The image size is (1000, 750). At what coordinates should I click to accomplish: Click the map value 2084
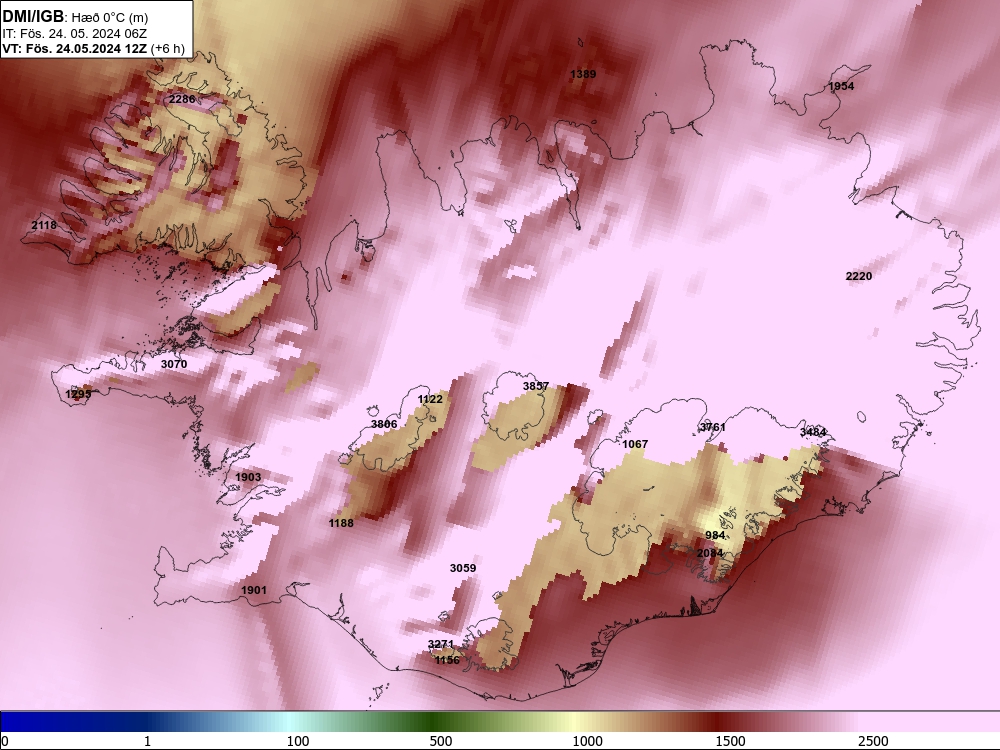point(710,553)
